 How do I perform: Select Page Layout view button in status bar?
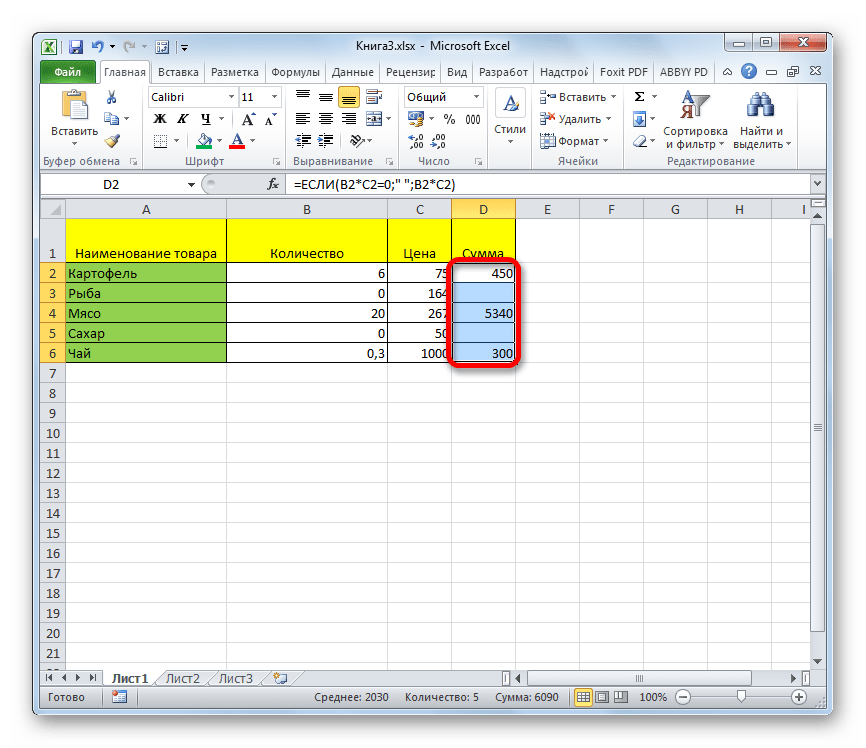click(602, 697)
